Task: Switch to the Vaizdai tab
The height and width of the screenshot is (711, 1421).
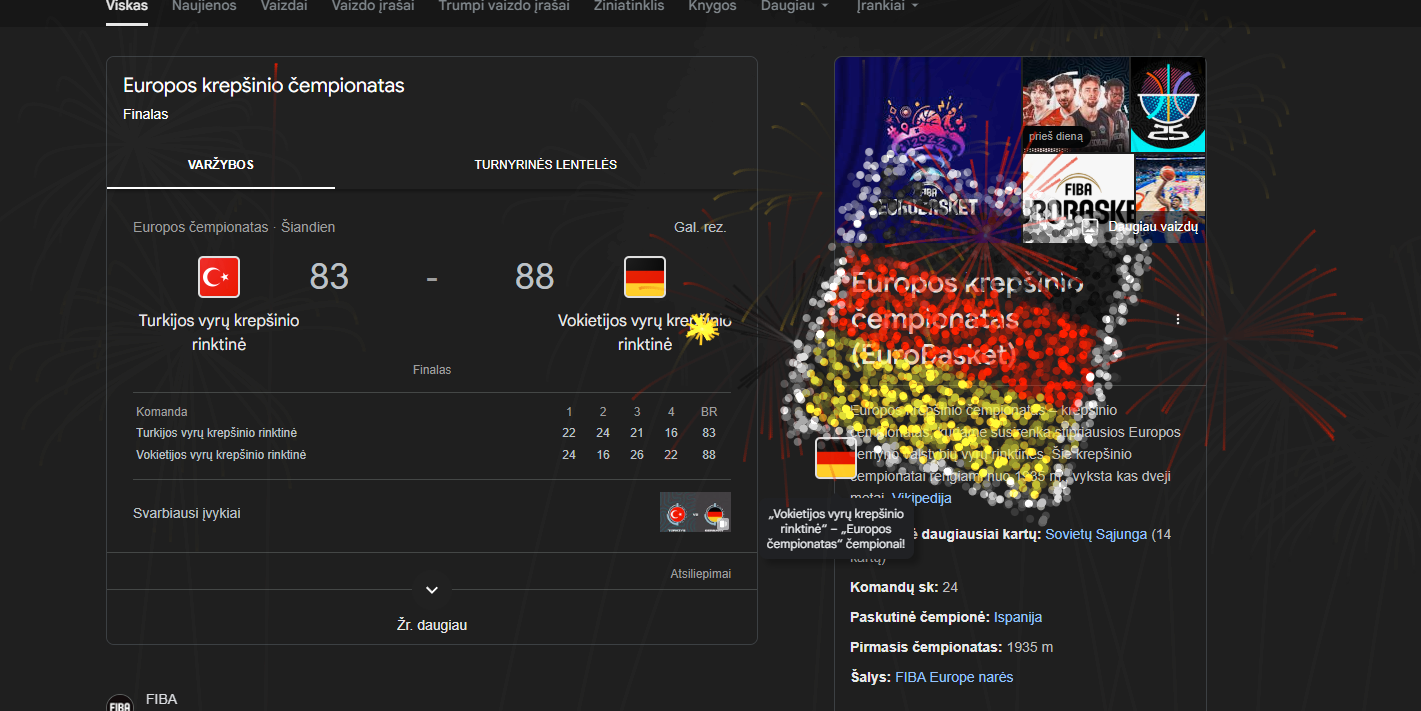Action: 284,6
